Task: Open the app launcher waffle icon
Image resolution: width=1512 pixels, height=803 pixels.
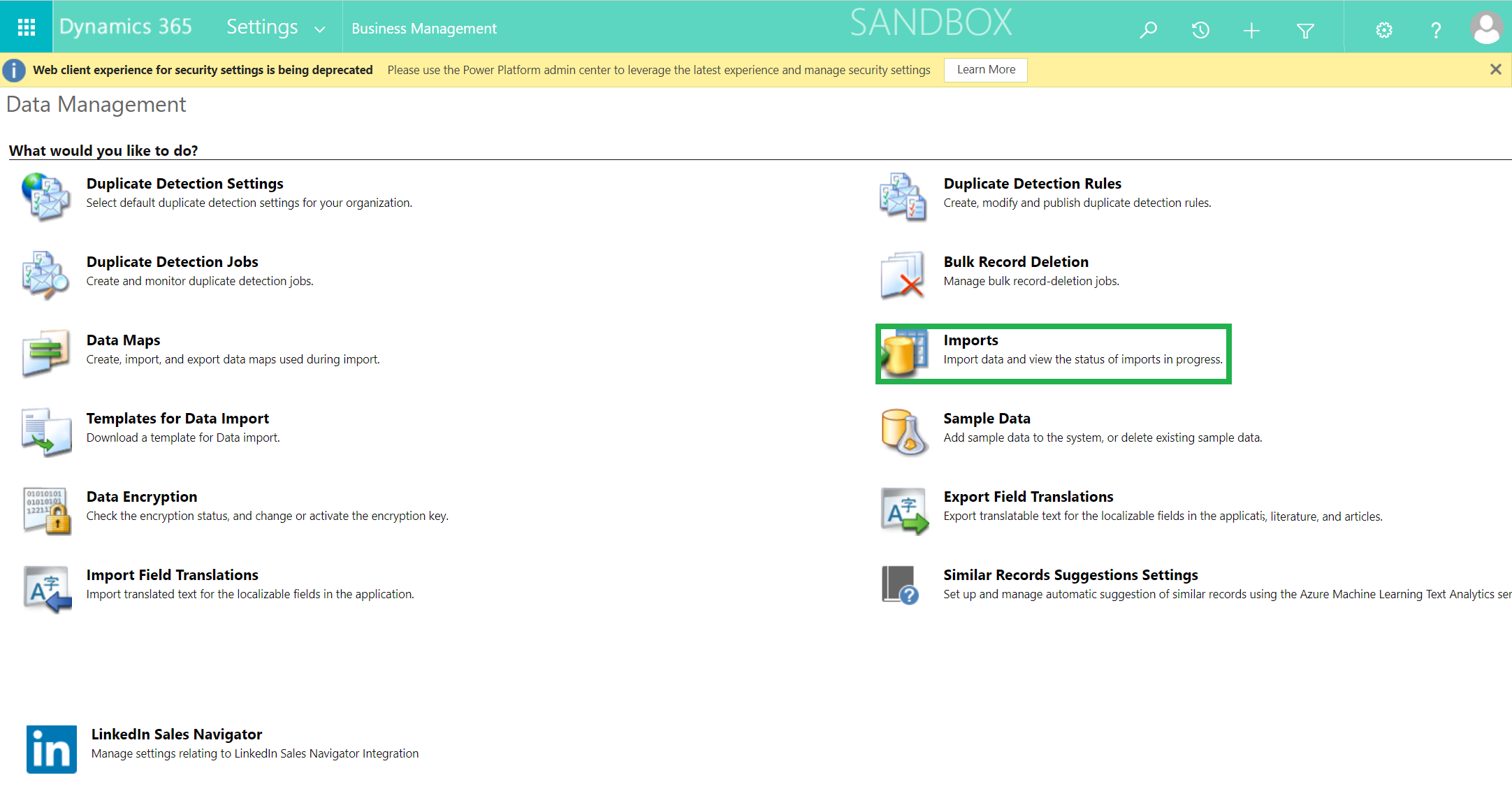Action: 26,27
